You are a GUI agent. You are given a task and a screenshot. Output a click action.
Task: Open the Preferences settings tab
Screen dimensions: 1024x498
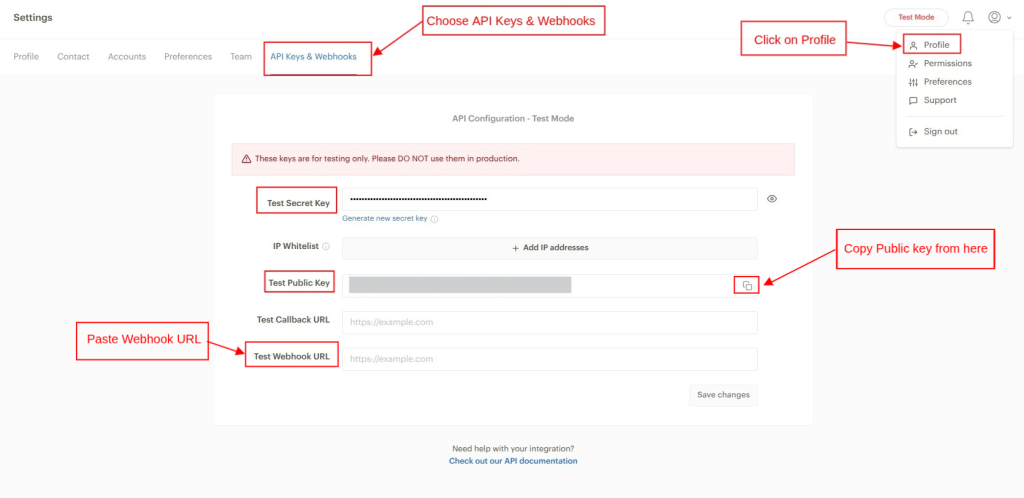tap(188, 57)
